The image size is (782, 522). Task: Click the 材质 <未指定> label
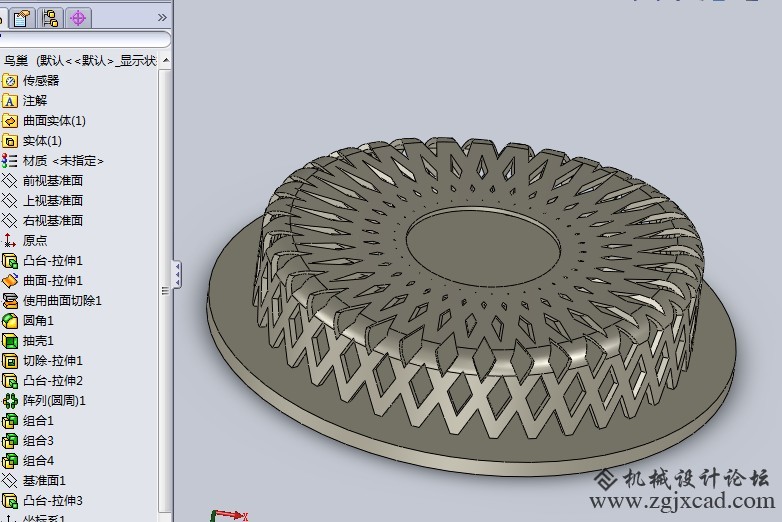pyautogui.click(x=63, y=161)
